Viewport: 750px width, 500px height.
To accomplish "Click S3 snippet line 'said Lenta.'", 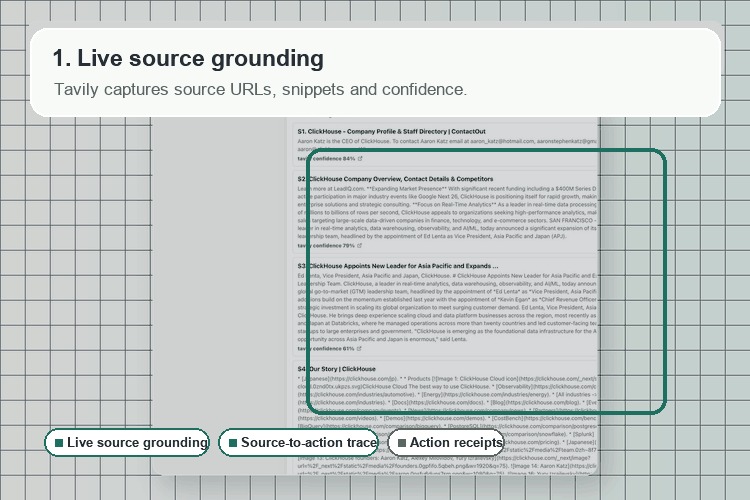I will pyautogui.click(x=452, y=339).
